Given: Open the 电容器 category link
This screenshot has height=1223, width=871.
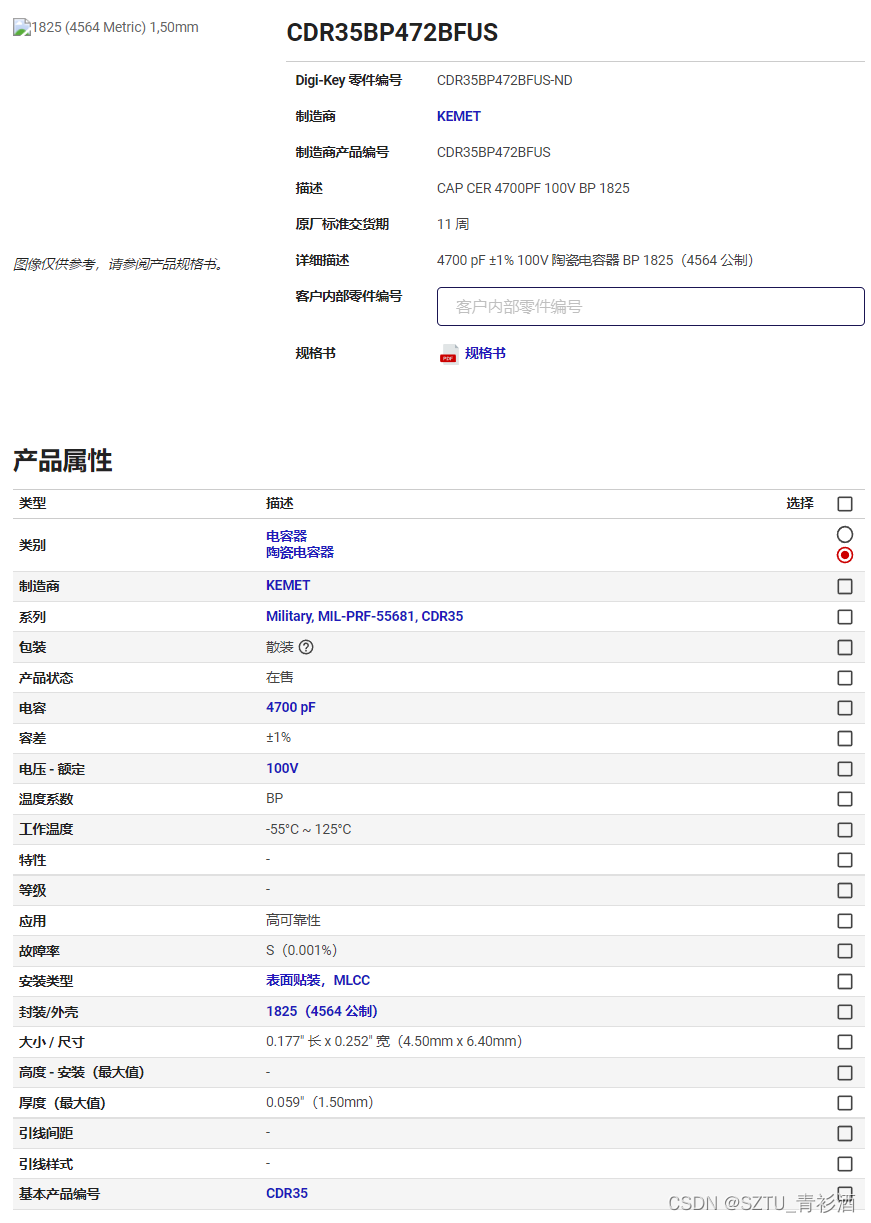Looking at the screenshot, I should 286,536.
